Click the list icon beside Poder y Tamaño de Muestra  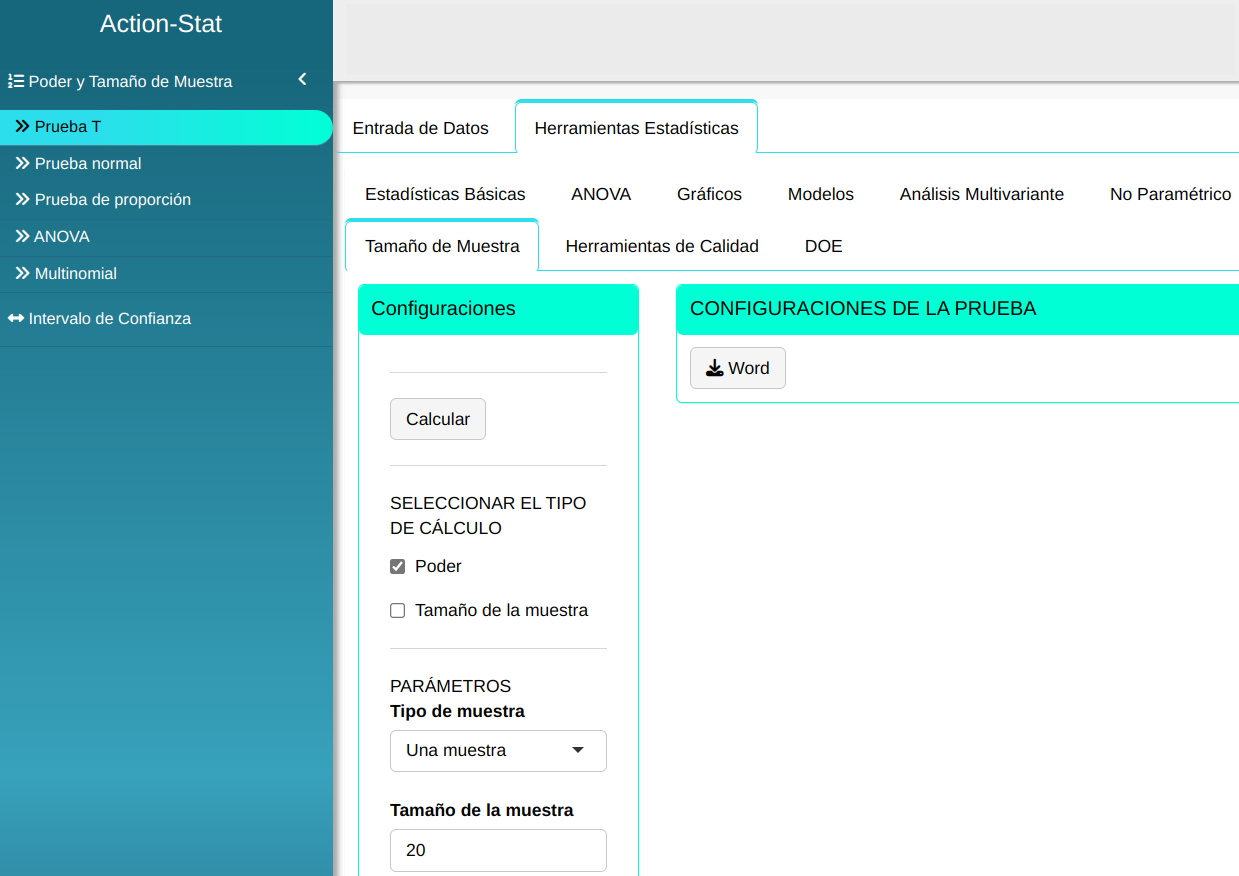(x=16, y=82)
